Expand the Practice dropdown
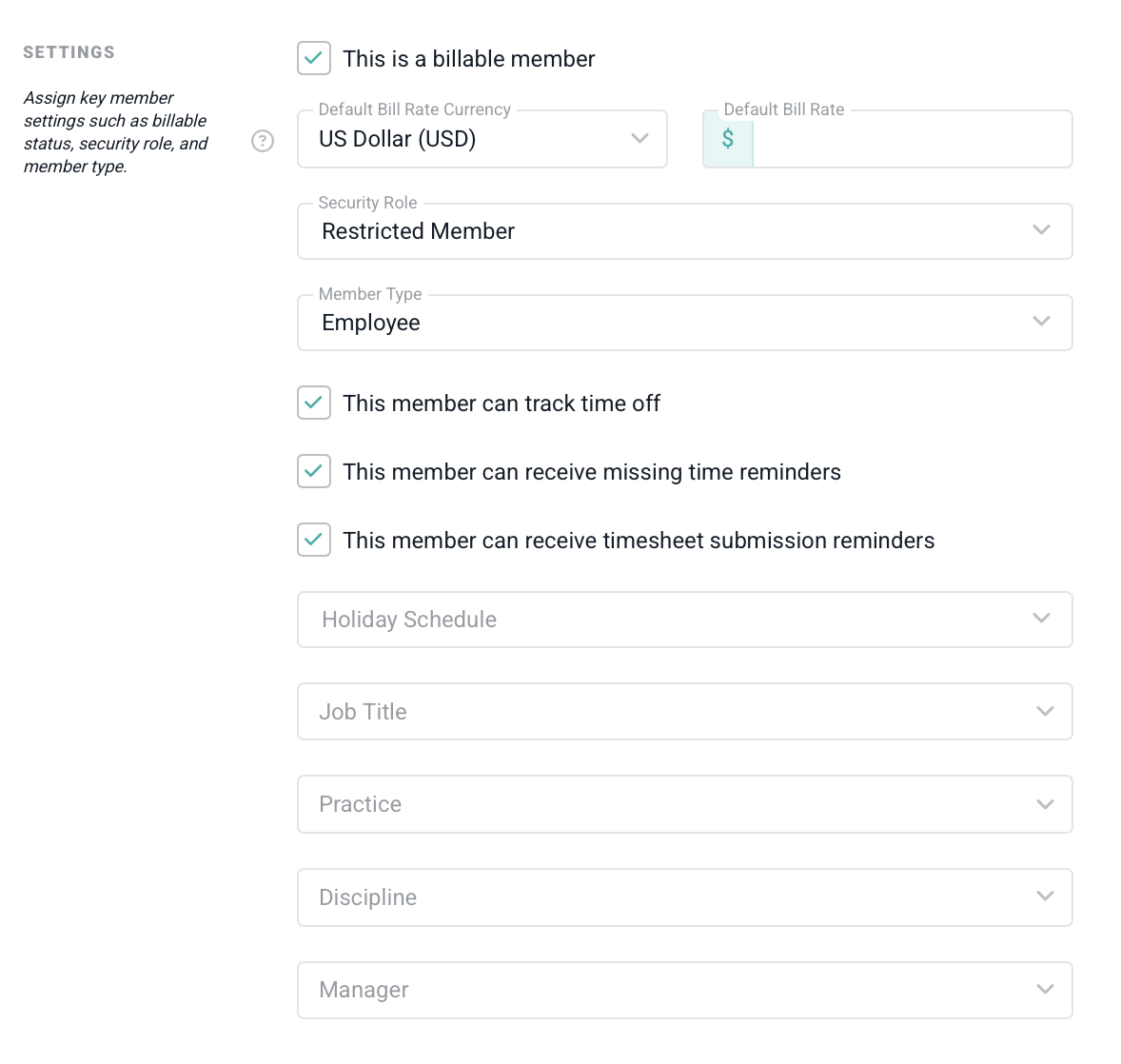Screen dimensions: 1121x1064 tap(684, 804)
